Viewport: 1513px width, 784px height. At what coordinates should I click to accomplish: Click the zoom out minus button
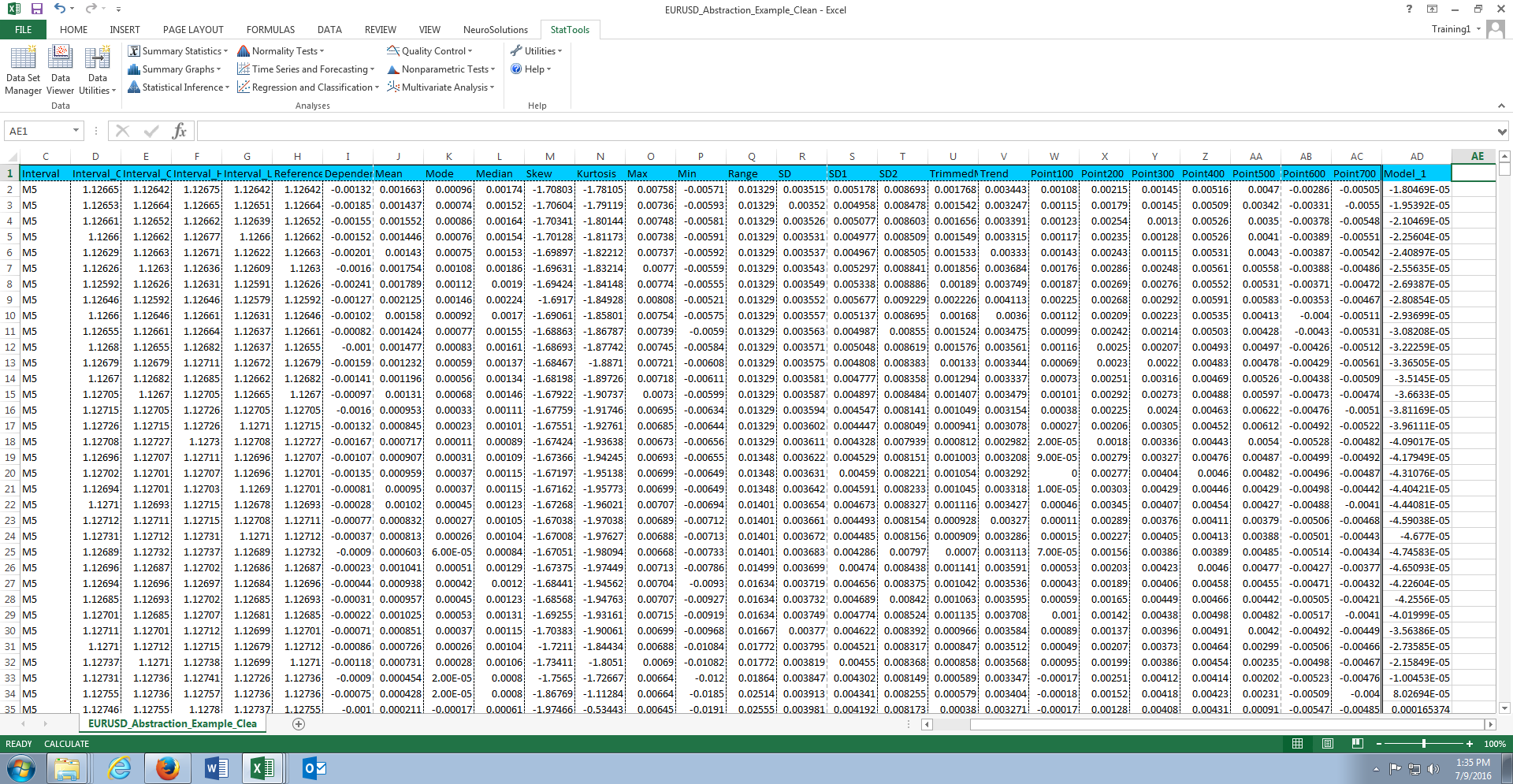(x=1379, y=744)
